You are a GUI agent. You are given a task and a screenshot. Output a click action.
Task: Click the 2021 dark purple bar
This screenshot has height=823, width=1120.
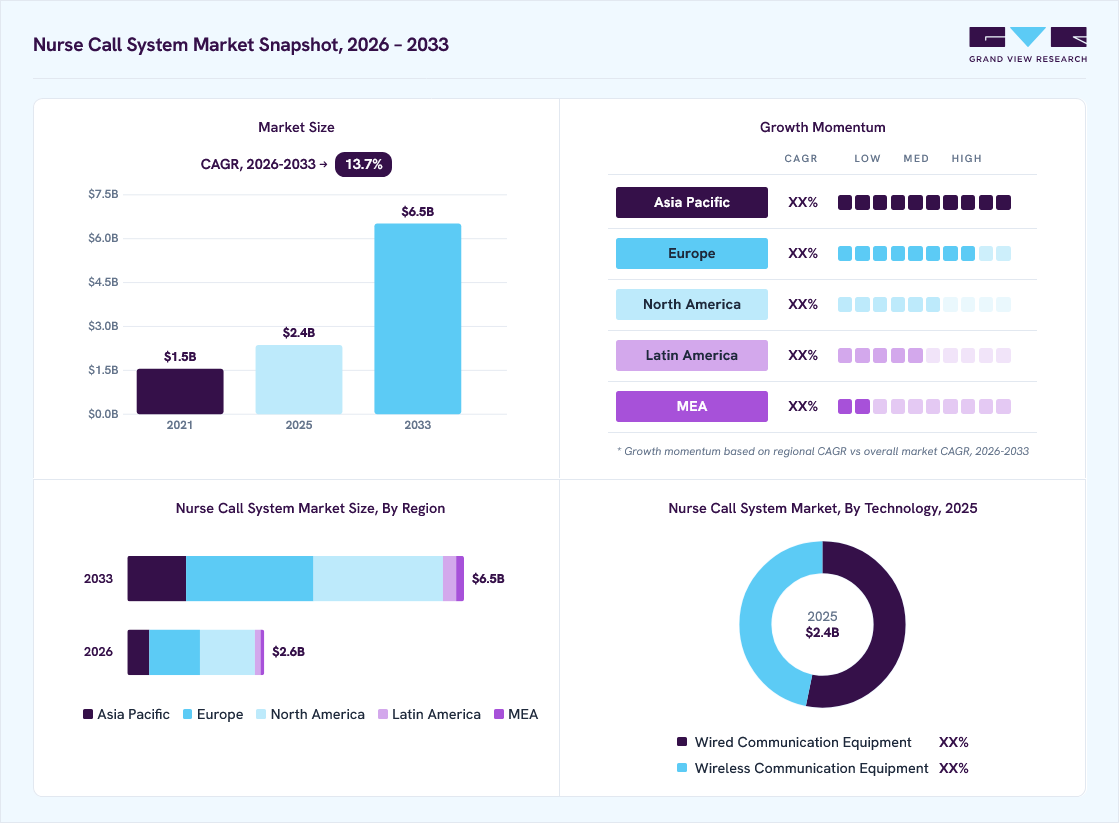coord(180,391)
